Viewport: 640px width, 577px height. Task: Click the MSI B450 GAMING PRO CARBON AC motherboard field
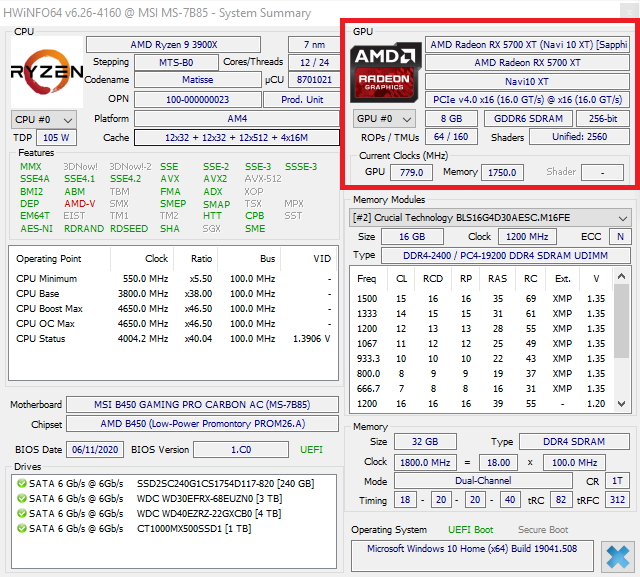click(x=202, y=405)
